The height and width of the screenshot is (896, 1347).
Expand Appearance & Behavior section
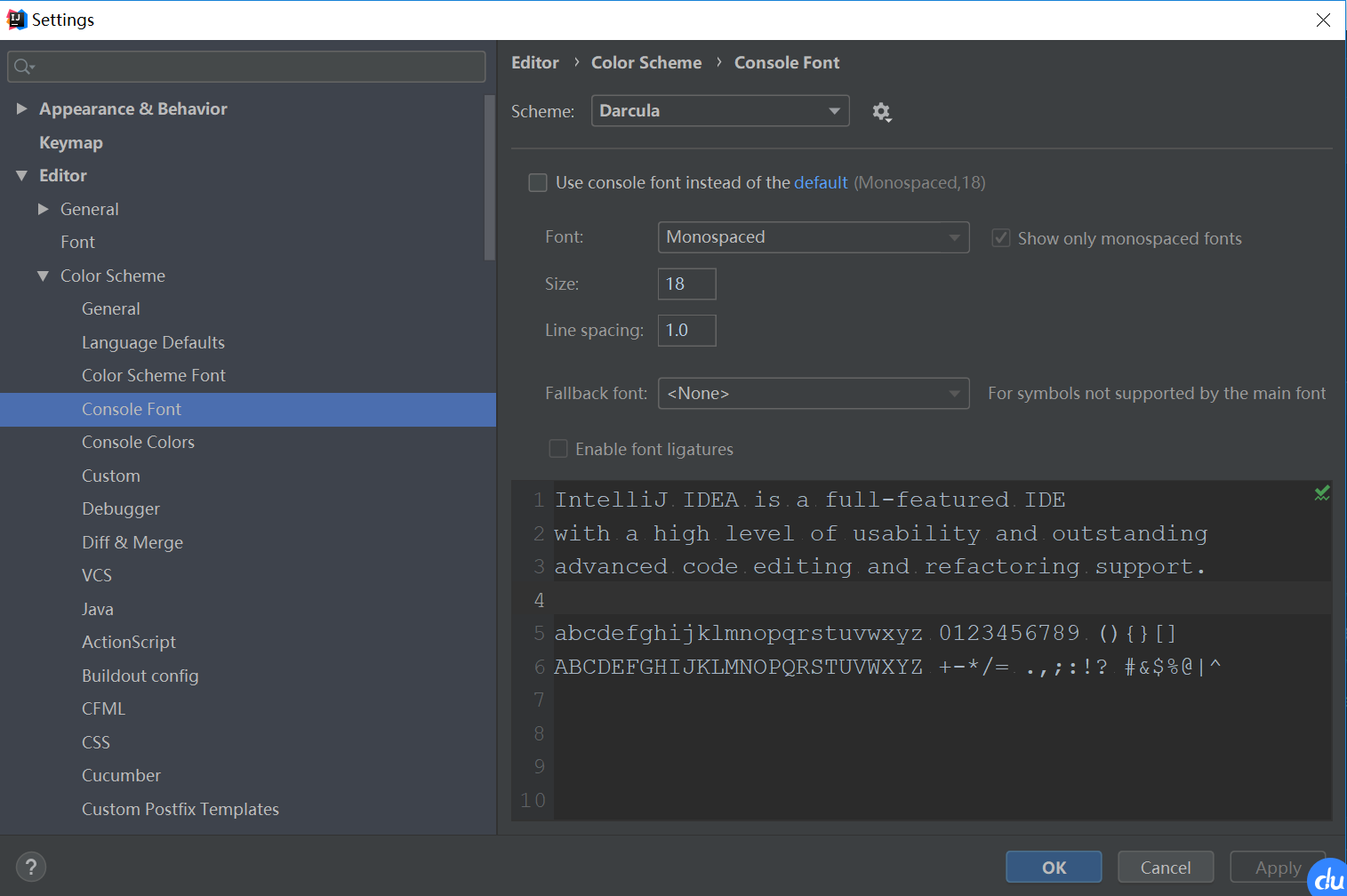(x=22, y=108)
